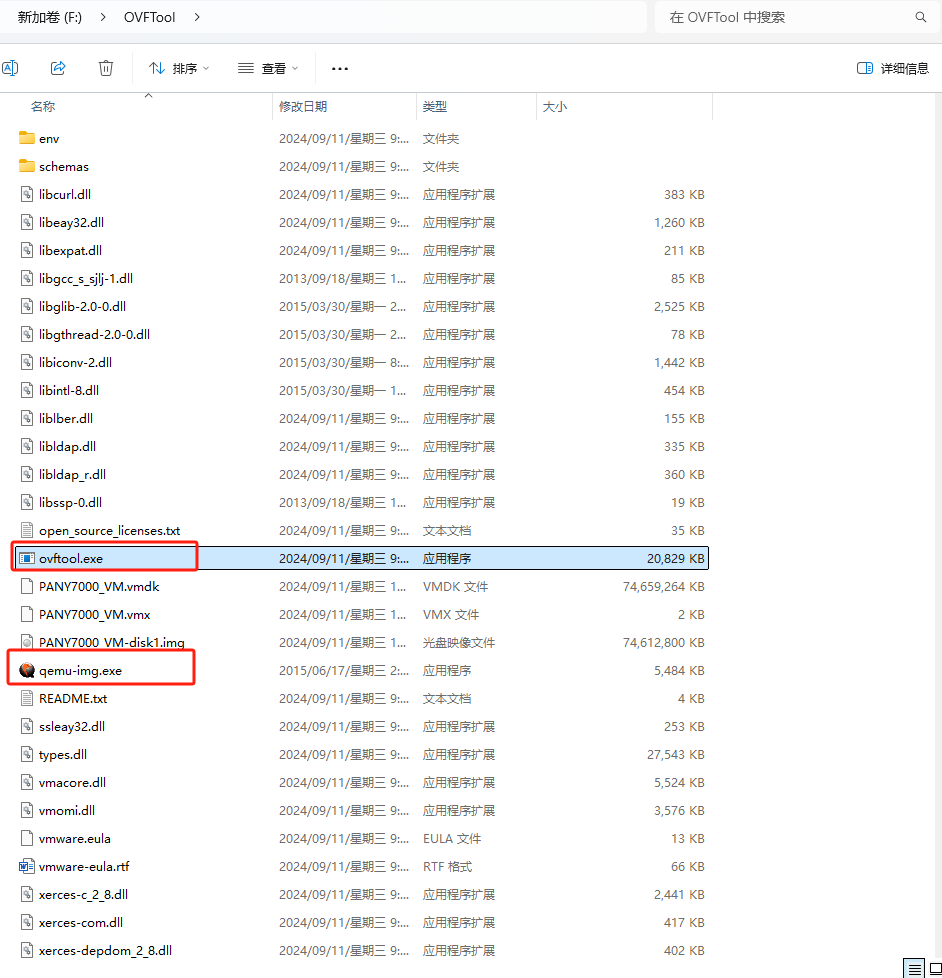Switch to large thumbnails view icon
Viewport: 942px width, 978px height.
935,969
